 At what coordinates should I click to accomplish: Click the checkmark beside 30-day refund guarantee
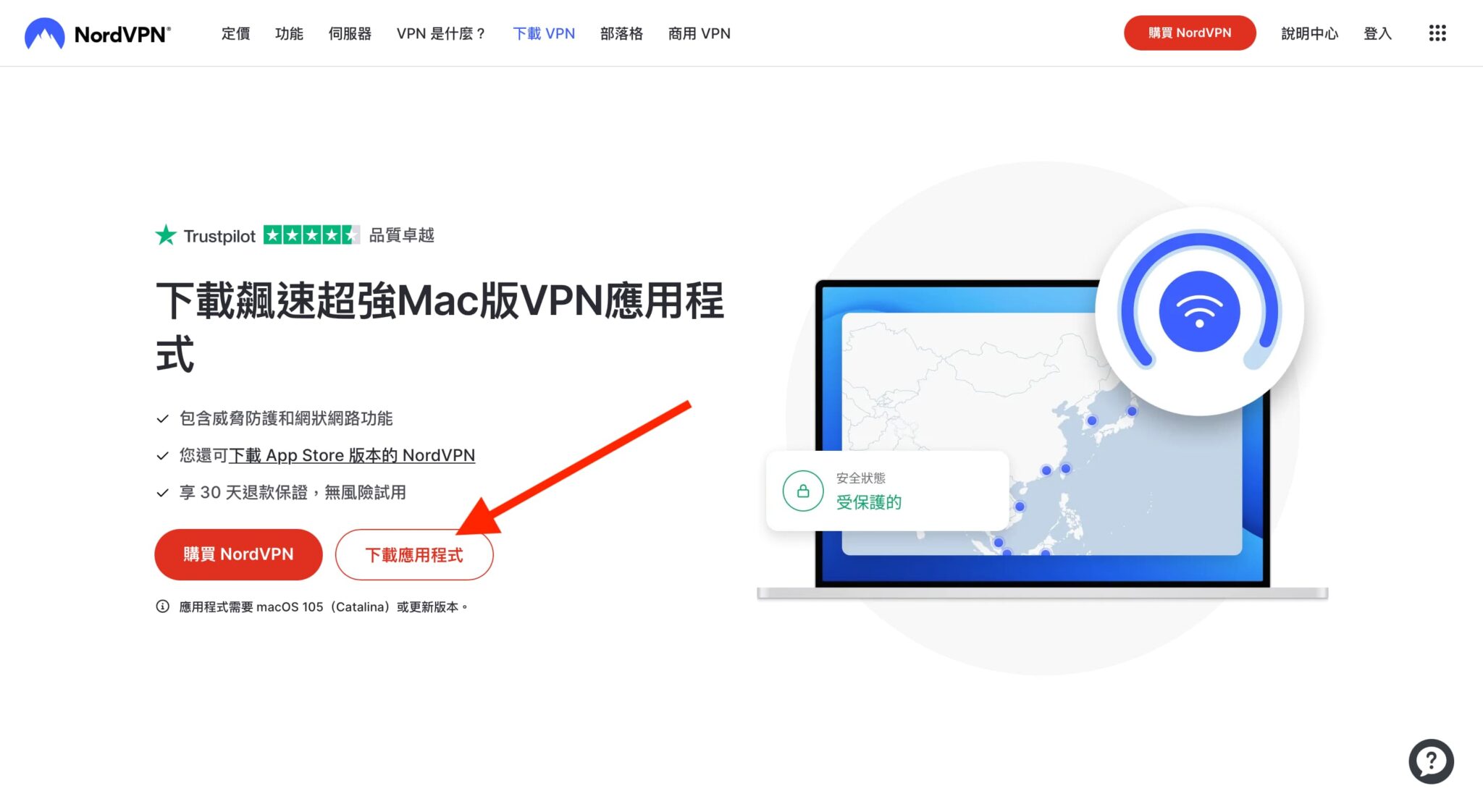pyautogui.click(x=161, y=492)
